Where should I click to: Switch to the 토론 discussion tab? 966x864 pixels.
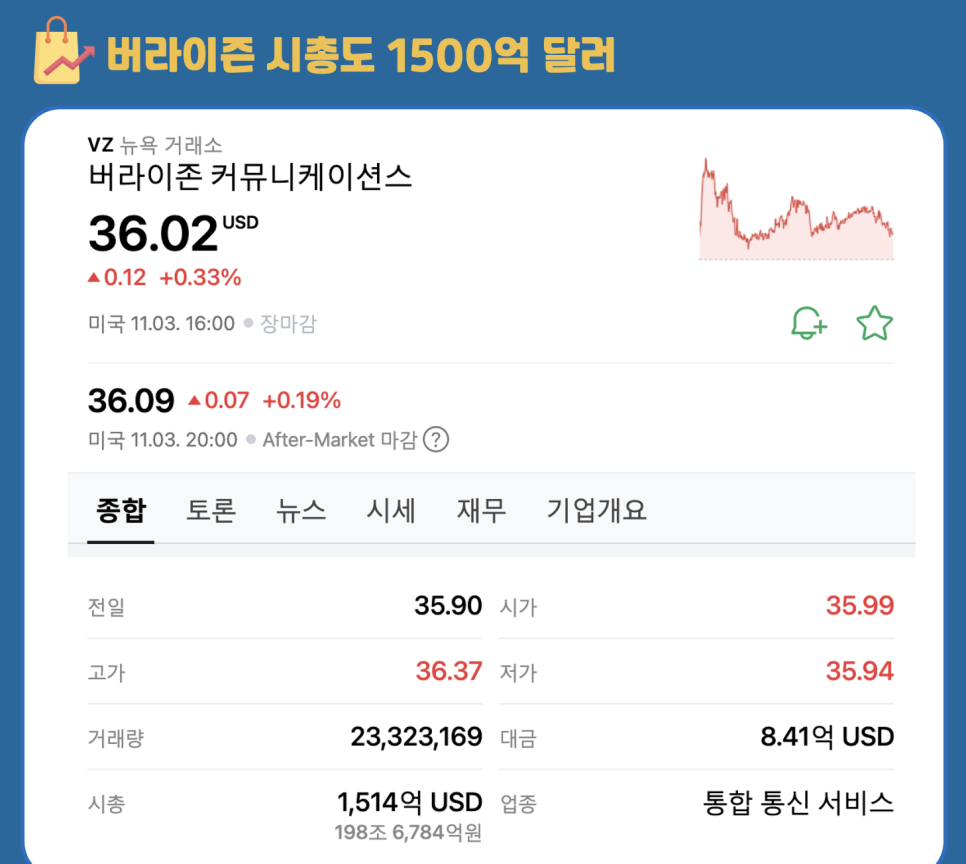pyautogui.click(x=210, y=511)
